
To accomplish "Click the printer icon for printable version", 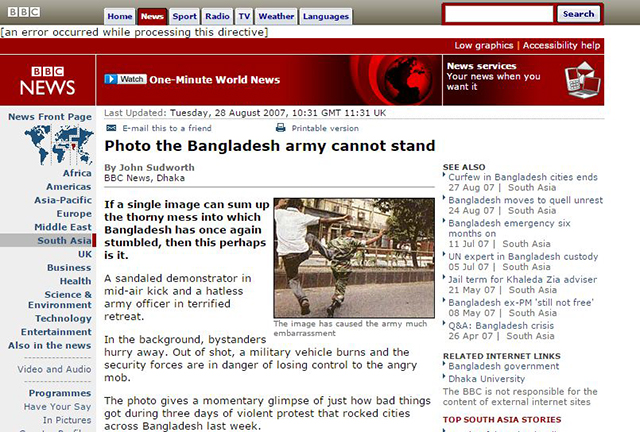I will pyautogui.click(x=280, y=128).
